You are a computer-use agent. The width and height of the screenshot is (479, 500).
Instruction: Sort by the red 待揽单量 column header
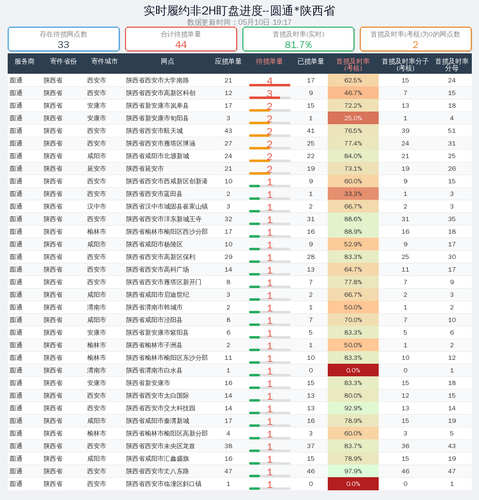269,62
